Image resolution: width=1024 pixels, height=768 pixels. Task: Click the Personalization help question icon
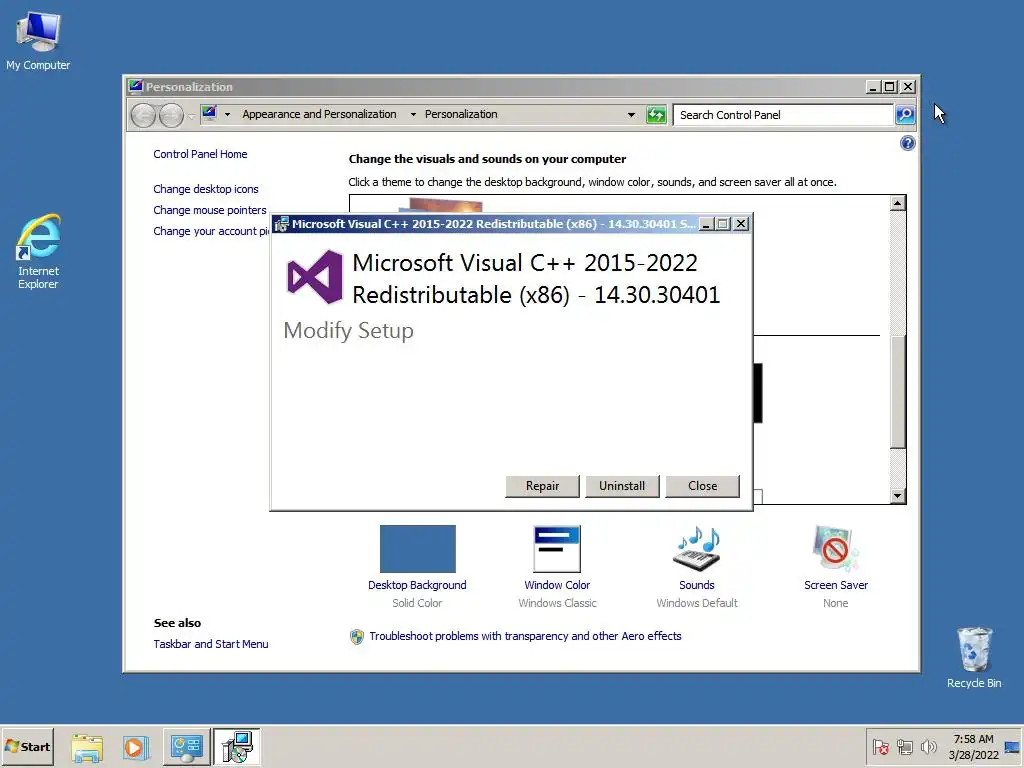click(x=907, y=143)
